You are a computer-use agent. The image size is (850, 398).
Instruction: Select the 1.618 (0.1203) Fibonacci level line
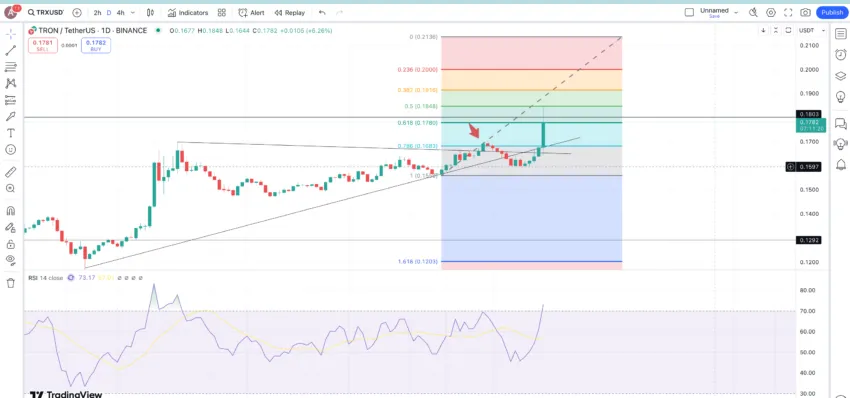531,261
